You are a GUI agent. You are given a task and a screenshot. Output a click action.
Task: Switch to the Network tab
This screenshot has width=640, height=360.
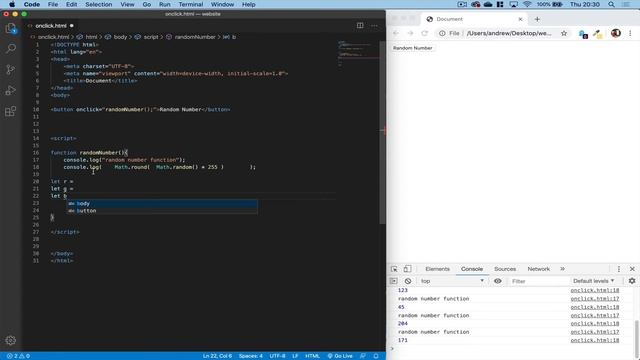538,269
